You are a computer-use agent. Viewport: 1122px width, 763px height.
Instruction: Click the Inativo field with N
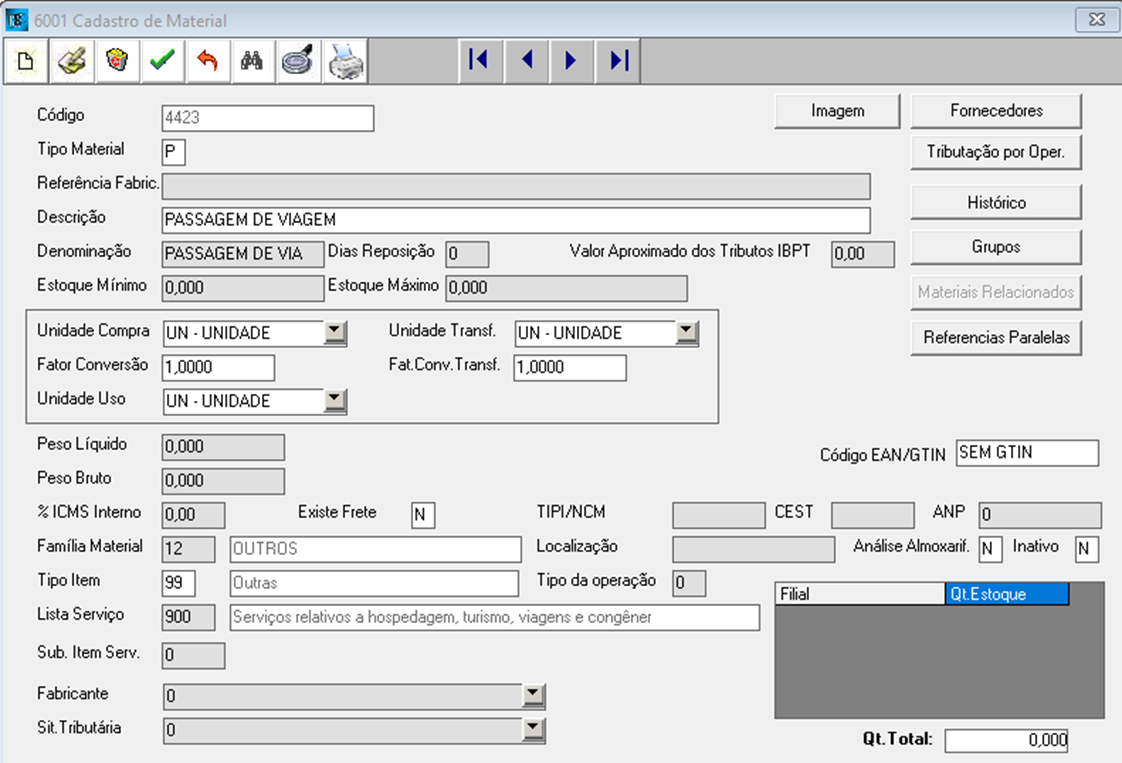click(x=1086, y=549)
